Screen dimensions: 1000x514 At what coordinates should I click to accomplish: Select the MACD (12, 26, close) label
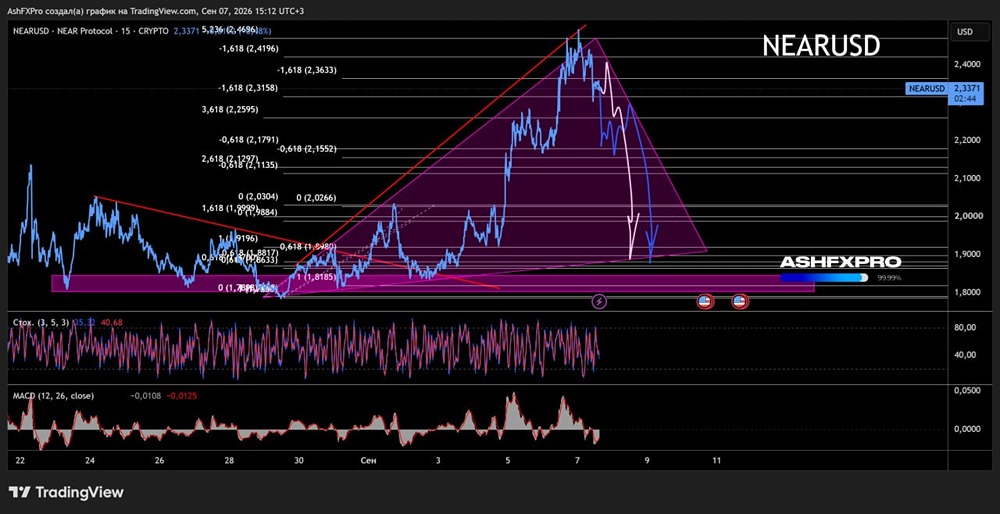coord(53,395)
